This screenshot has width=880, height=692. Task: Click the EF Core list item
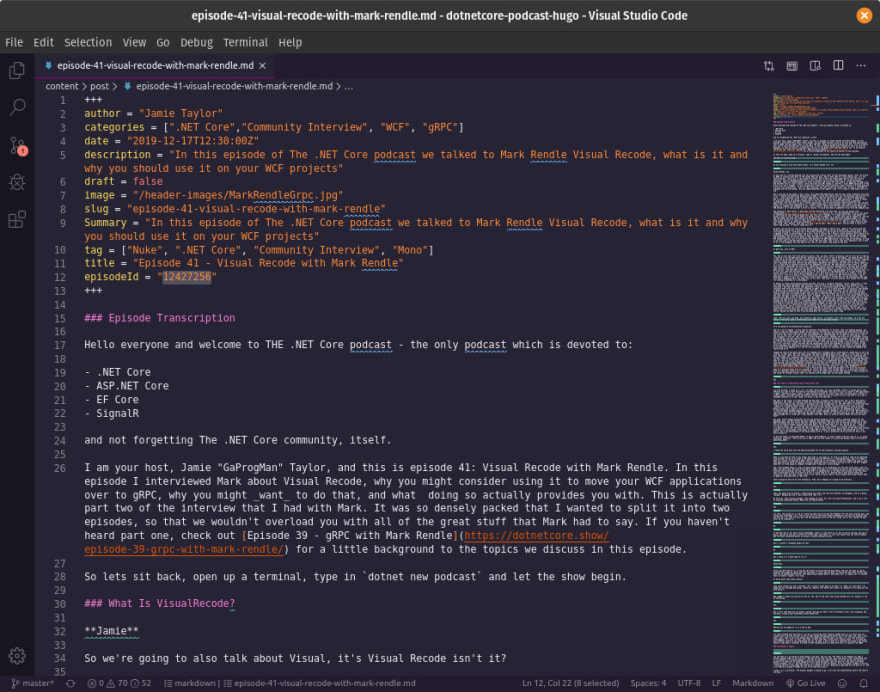pyautogui.click(x=111, y=400)
